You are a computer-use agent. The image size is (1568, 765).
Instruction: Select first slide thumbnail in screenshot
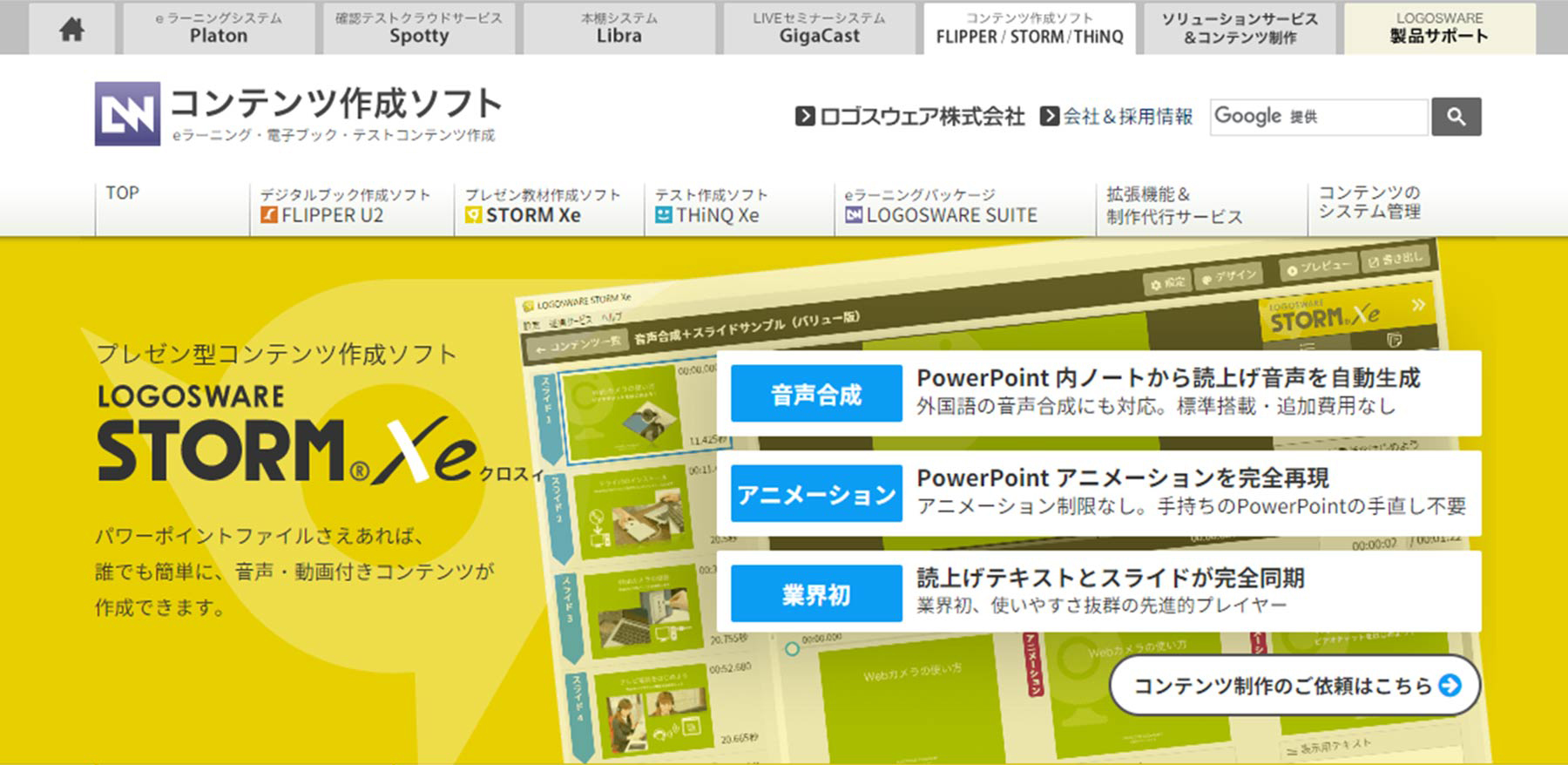point(621,412)
